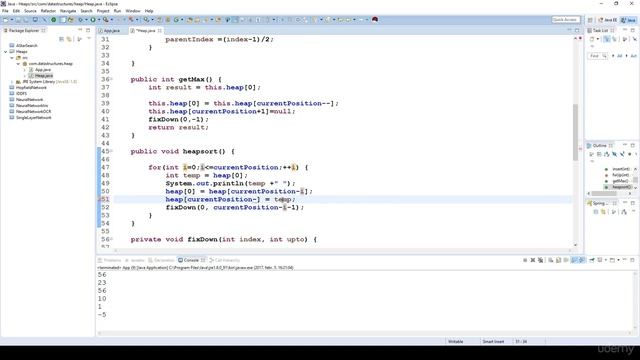
Task: Open the Open Console dropdown
Action: [618, 260]
